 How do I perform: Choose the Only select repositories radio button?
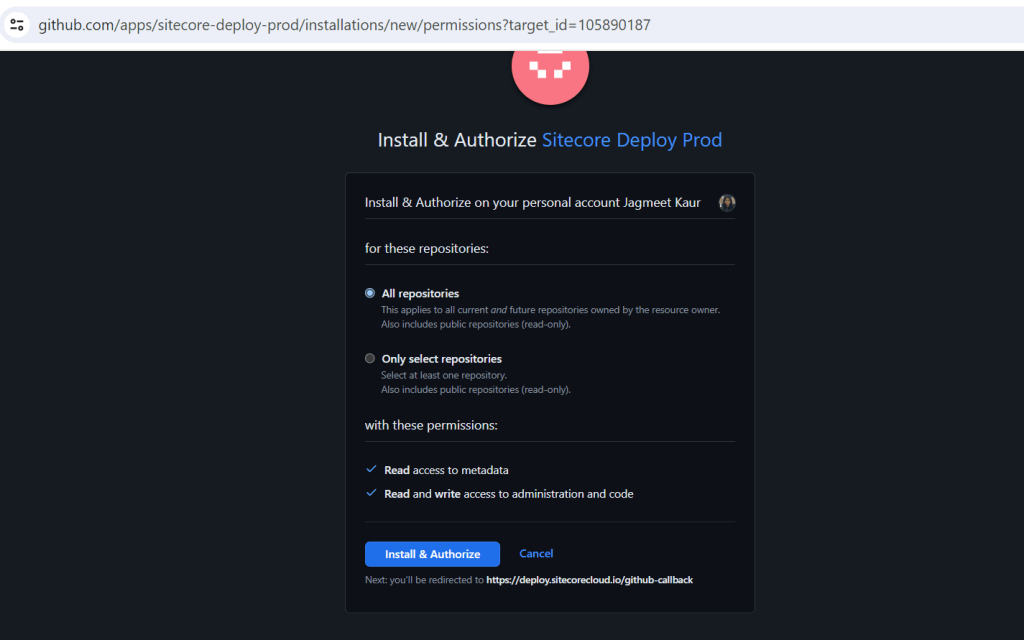(x=370, y=358)
